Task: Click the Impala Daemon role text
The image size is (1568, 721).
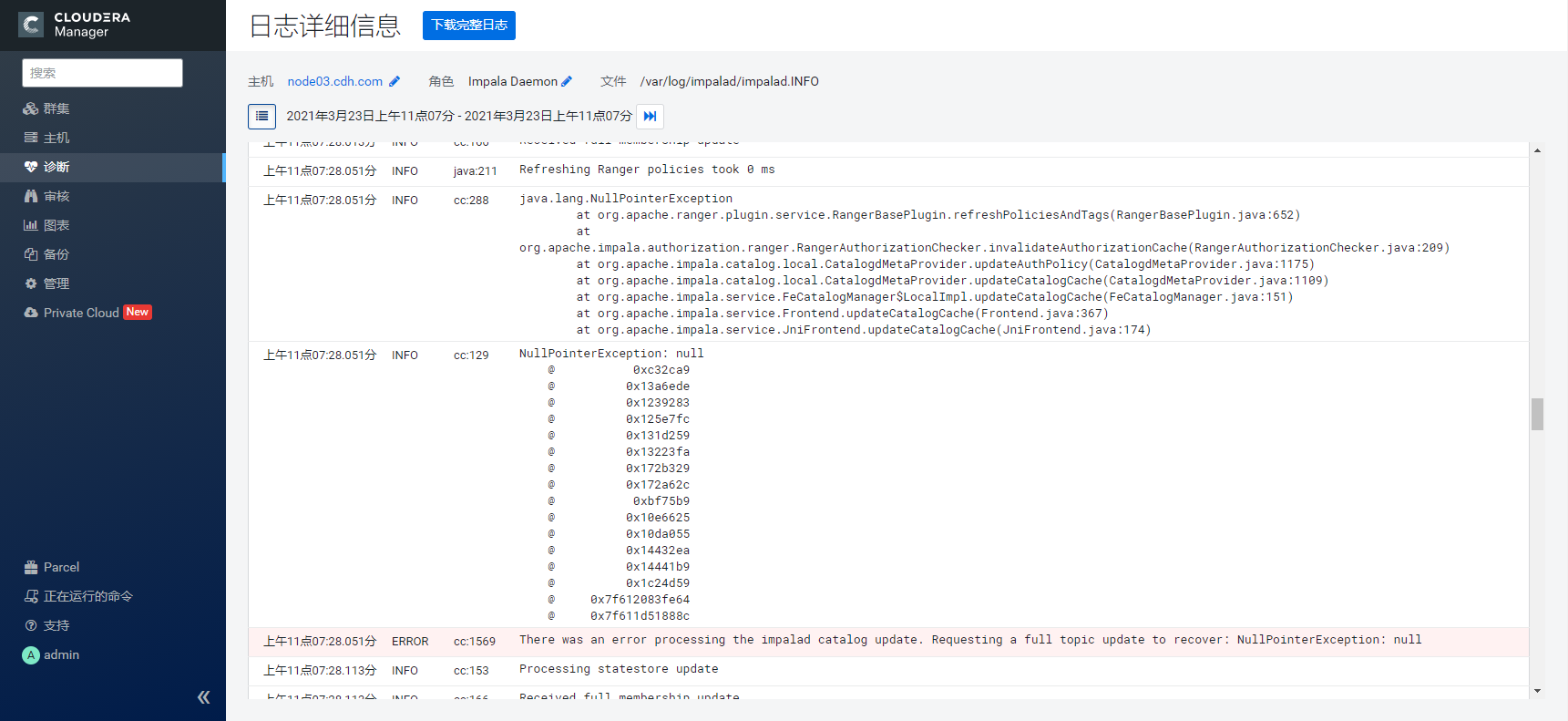Action: (x=513, y=81)
